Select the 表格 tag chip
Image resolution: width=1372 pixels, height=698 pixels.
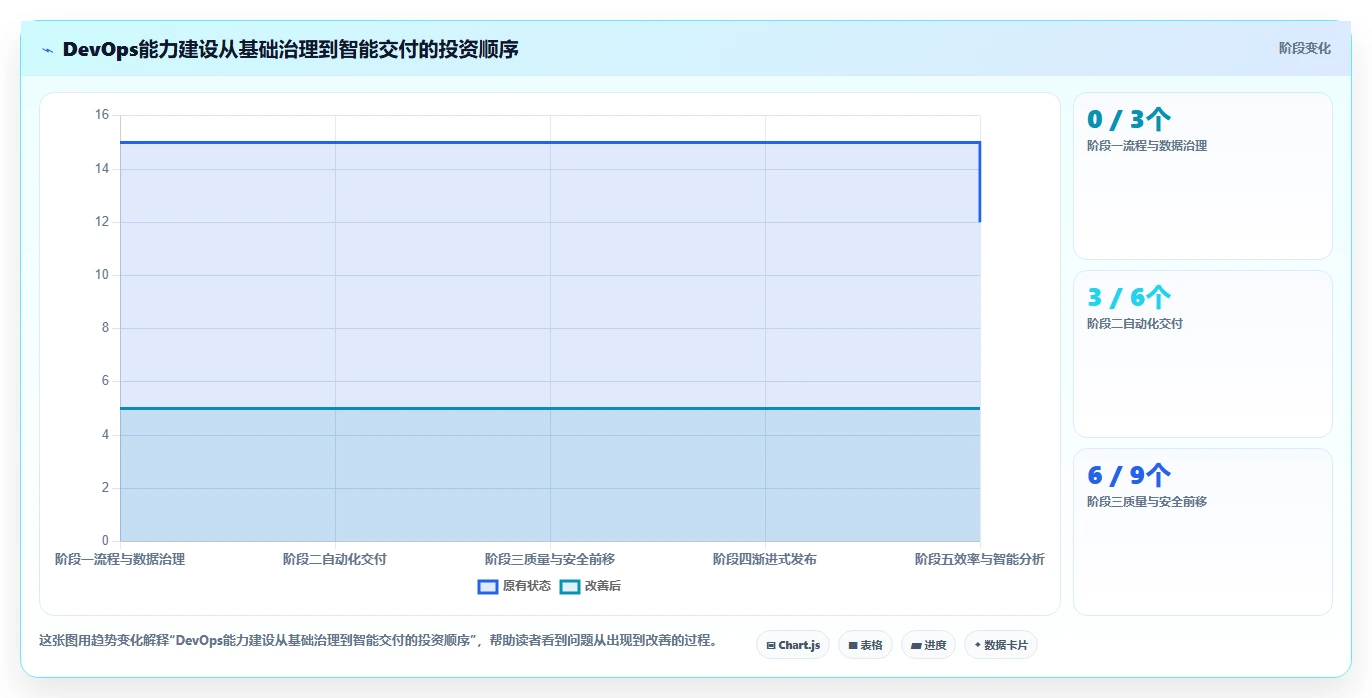[x=865, y=645]
